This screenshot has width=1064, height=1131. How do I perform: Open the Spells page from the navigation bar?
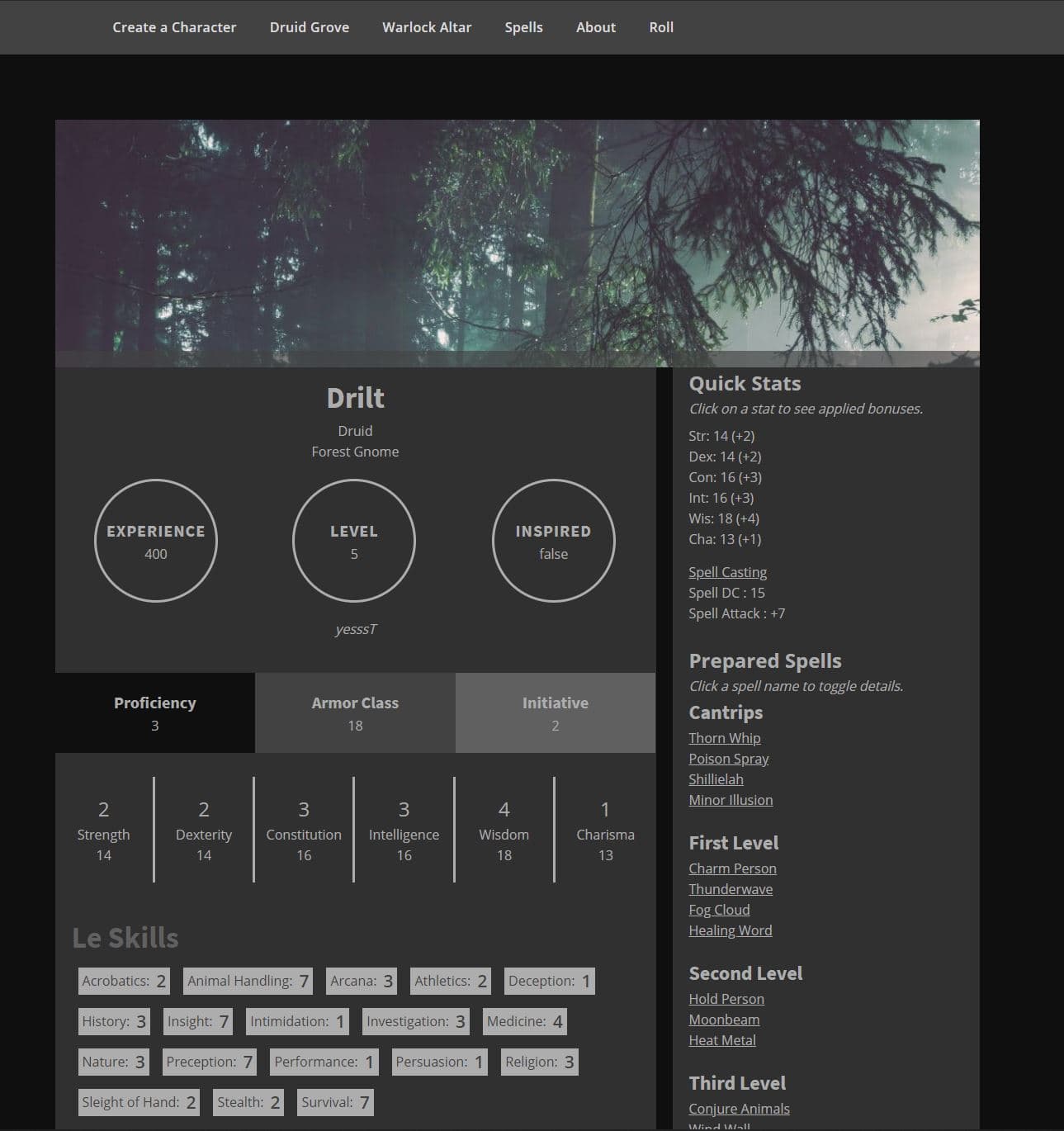tap(523, 27)
